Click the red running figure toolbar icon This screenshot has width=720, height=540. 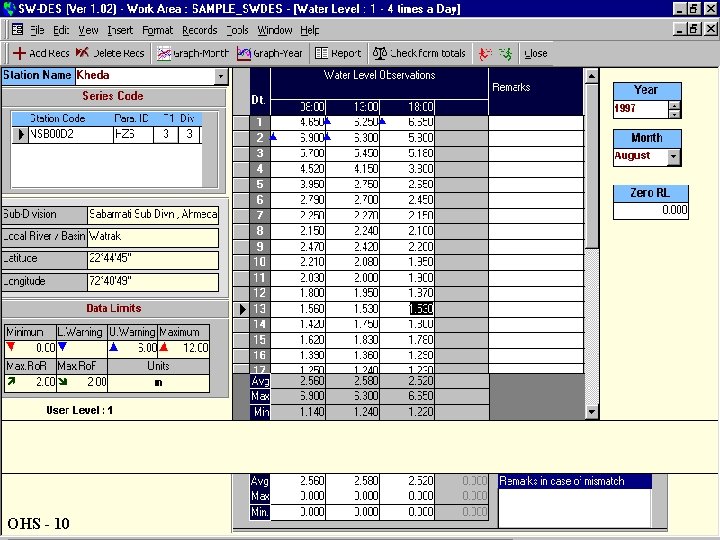click(485, 54)
